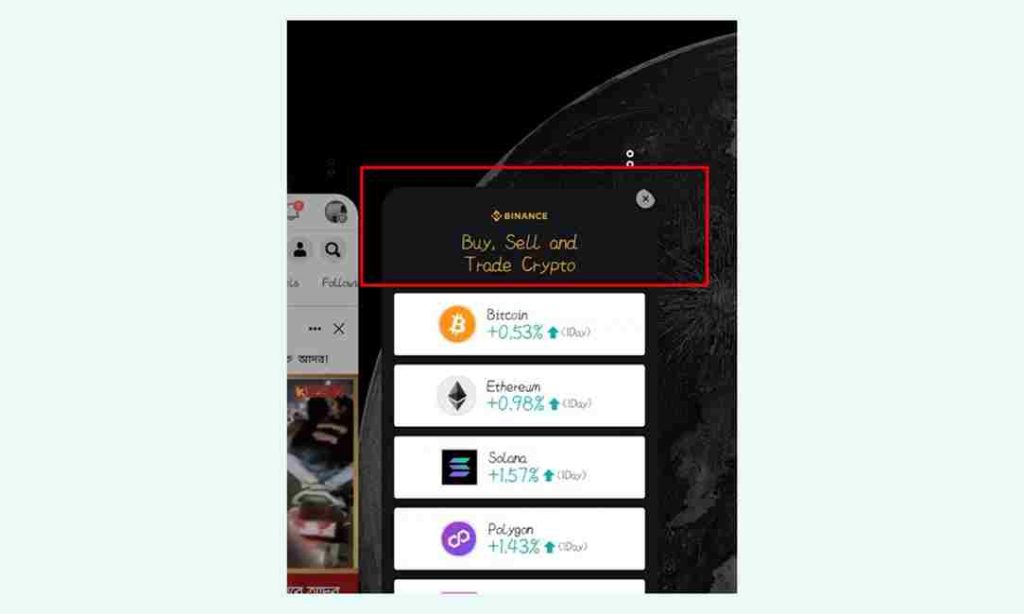Close the Binance crypto panel
This screenshot has width=1024, height=614.
point(645,199)
